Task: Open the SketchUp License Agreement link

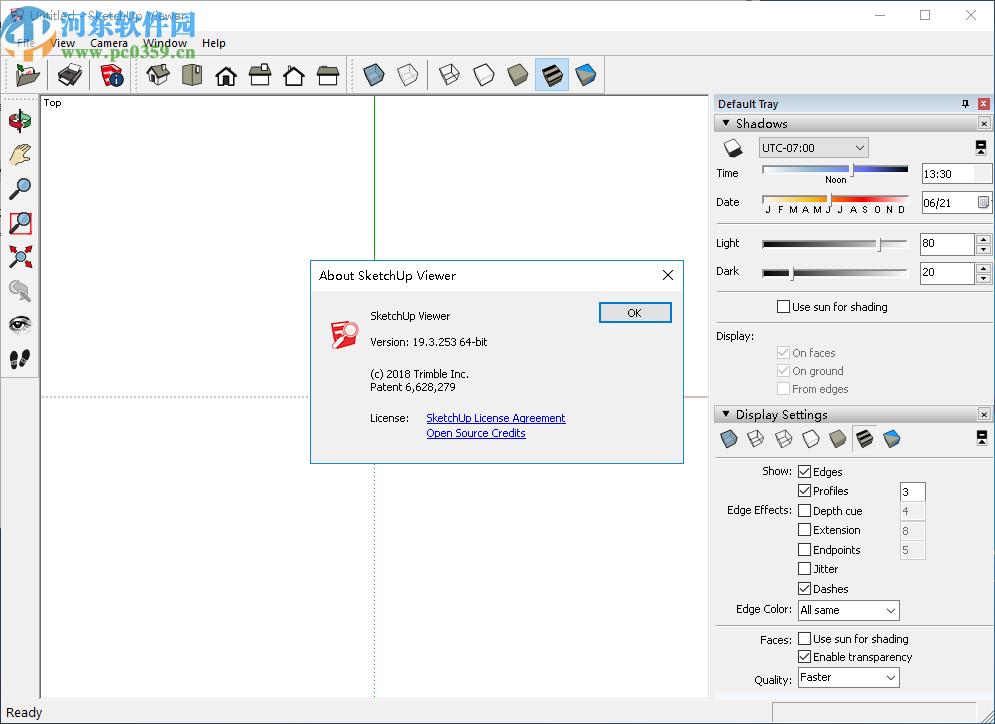Action: [x=495, y=417]
